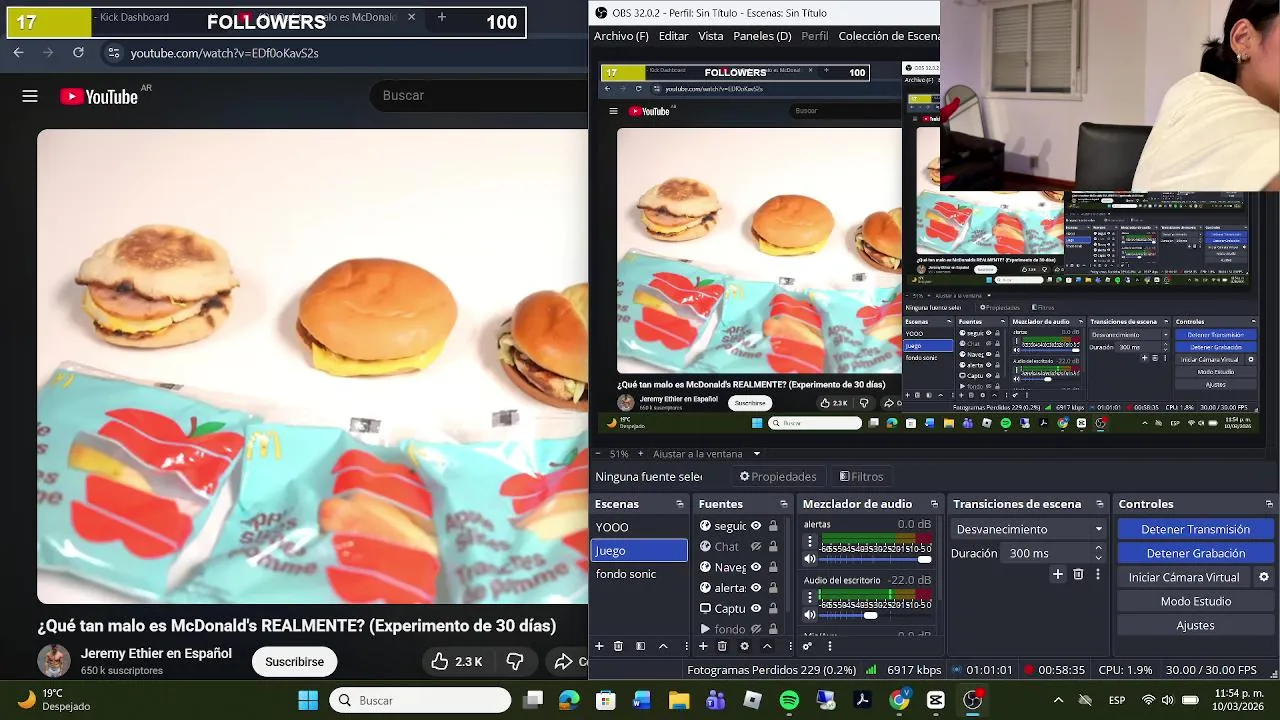
Task: Open virtual camera settings gear
Action: click(x=1264, y=577)
